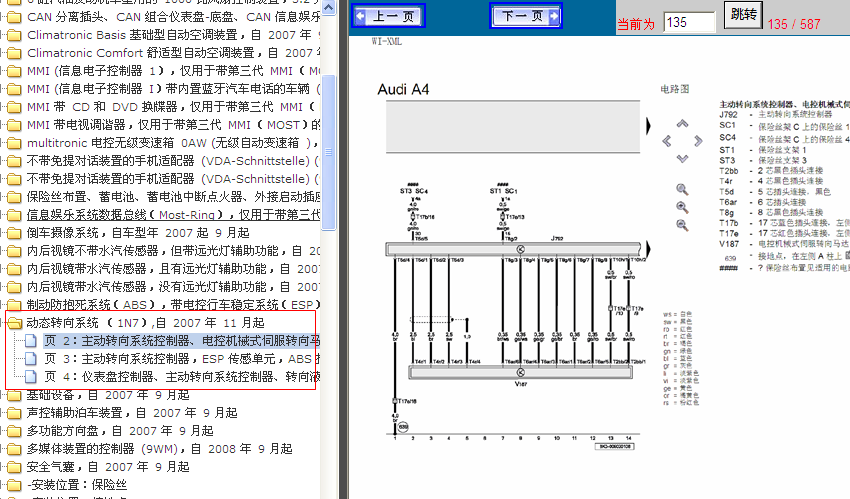Click the folder icon beside 安全气囊

pos(15,466)
